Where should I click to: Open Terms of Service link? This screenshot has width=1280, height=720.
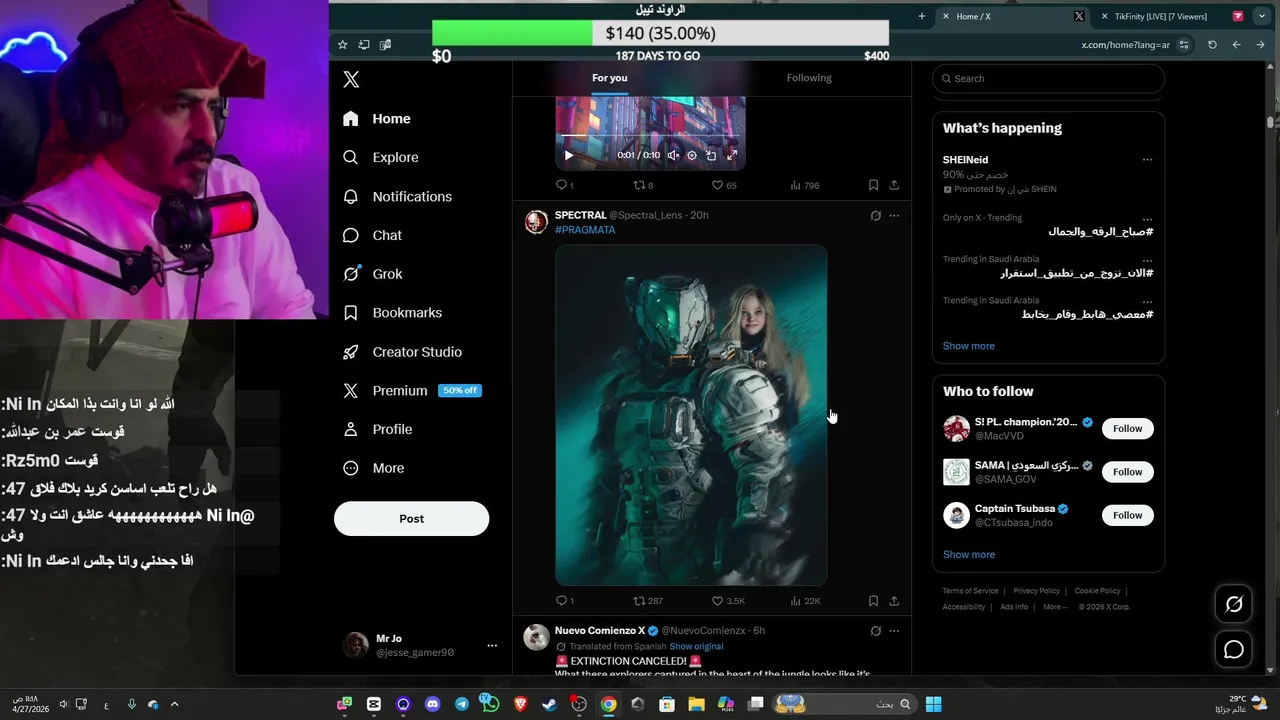coord(970,591)
